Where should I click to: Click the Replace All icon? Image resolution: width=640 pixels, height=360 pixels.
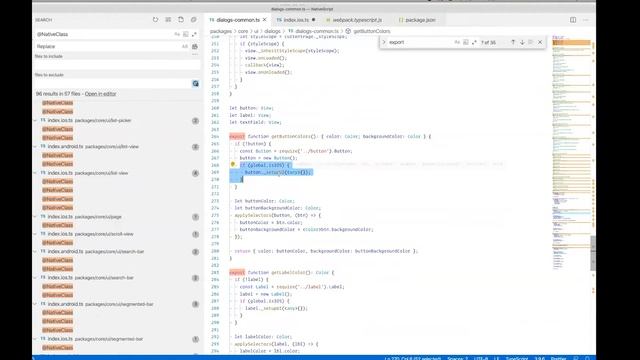point(195,47)
